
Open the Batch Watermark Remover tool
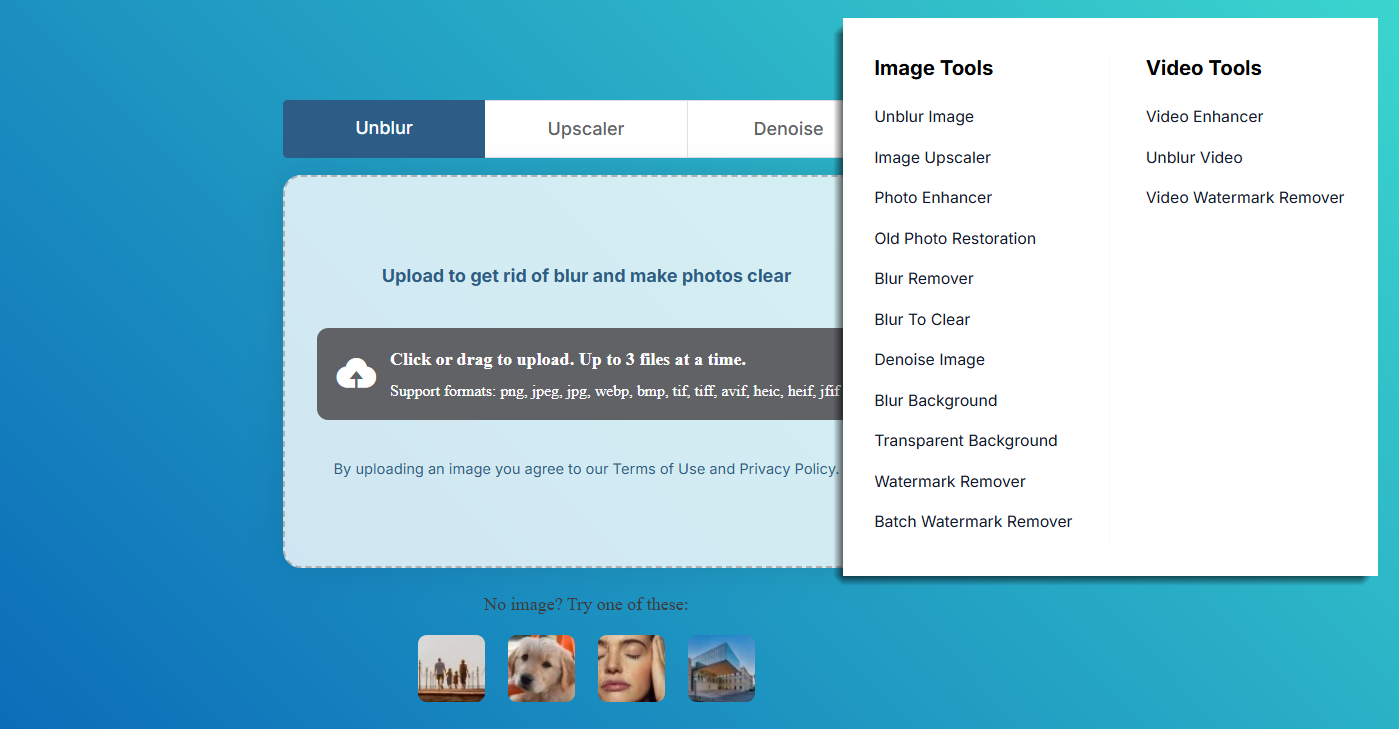(x=972, y=521)
